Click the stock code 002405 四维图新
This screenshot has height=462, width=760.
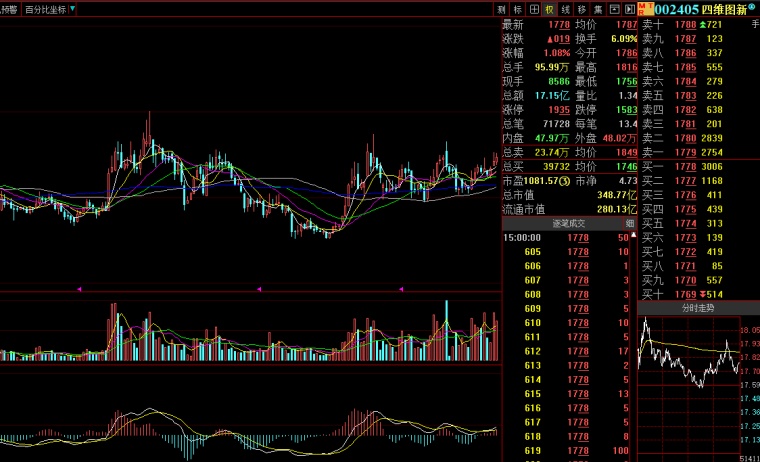701,9
